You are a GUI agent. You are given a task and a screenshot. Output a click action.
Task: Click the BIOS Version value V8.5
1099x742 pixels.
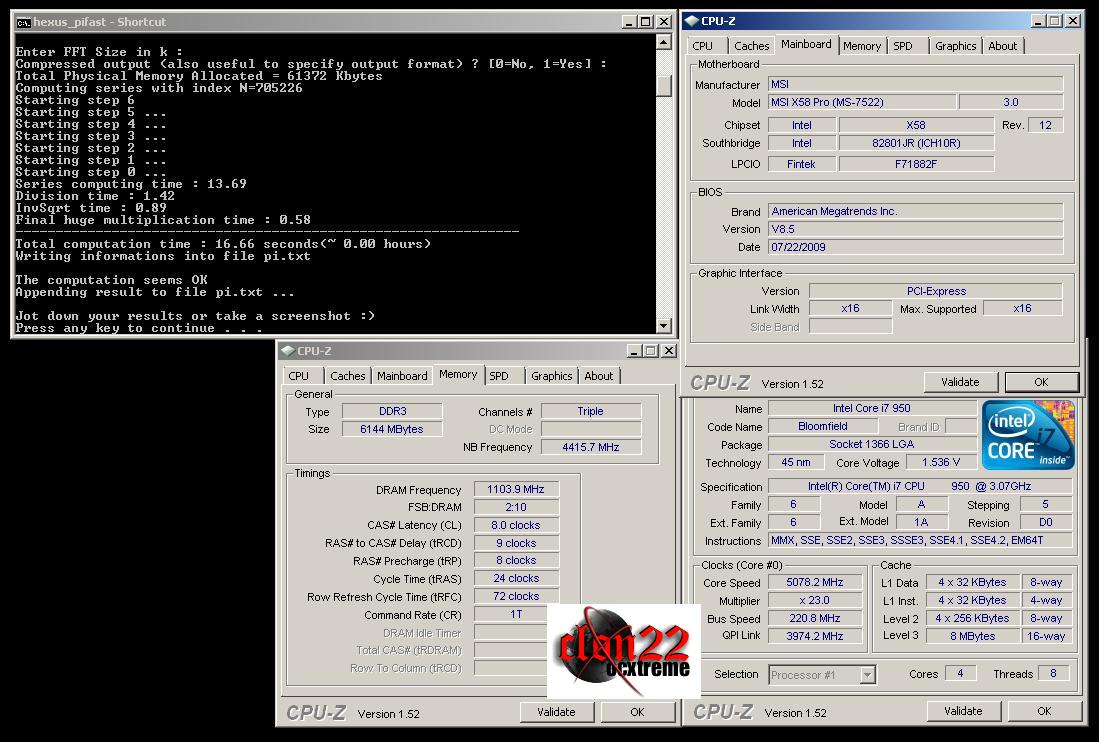[x=915, y=229]
